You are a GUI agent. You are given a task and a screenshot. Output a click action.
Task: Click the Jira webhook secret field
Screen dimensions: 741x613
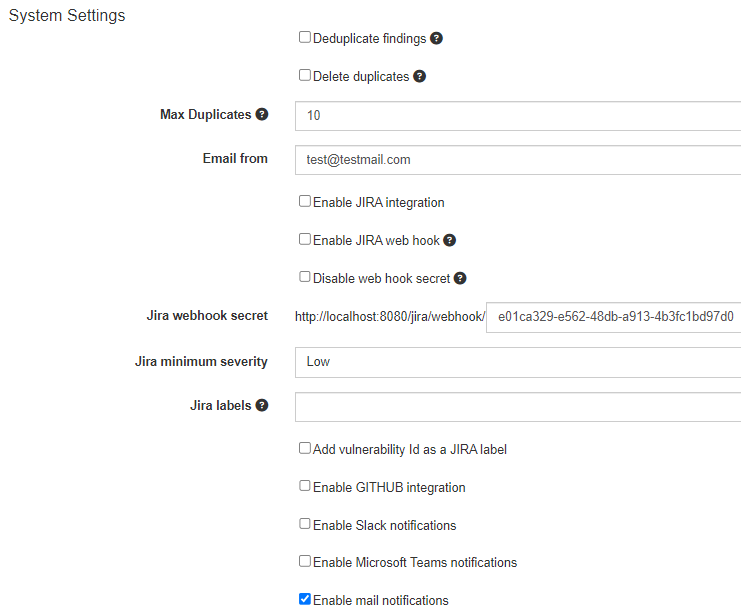[x=613, y=317]
